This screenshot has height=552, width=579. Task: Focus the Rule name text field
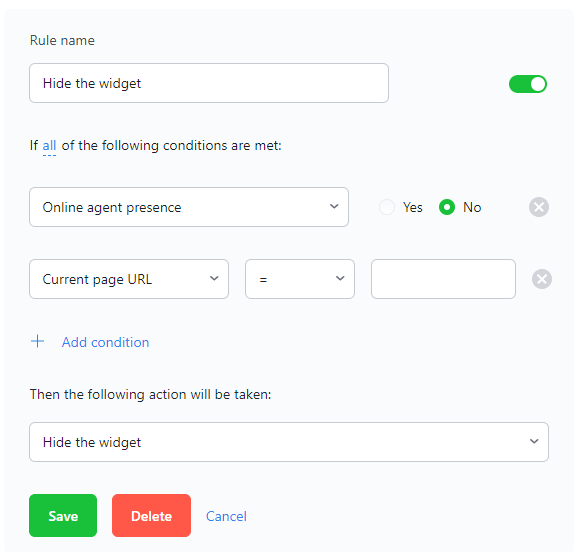[209, 83]
